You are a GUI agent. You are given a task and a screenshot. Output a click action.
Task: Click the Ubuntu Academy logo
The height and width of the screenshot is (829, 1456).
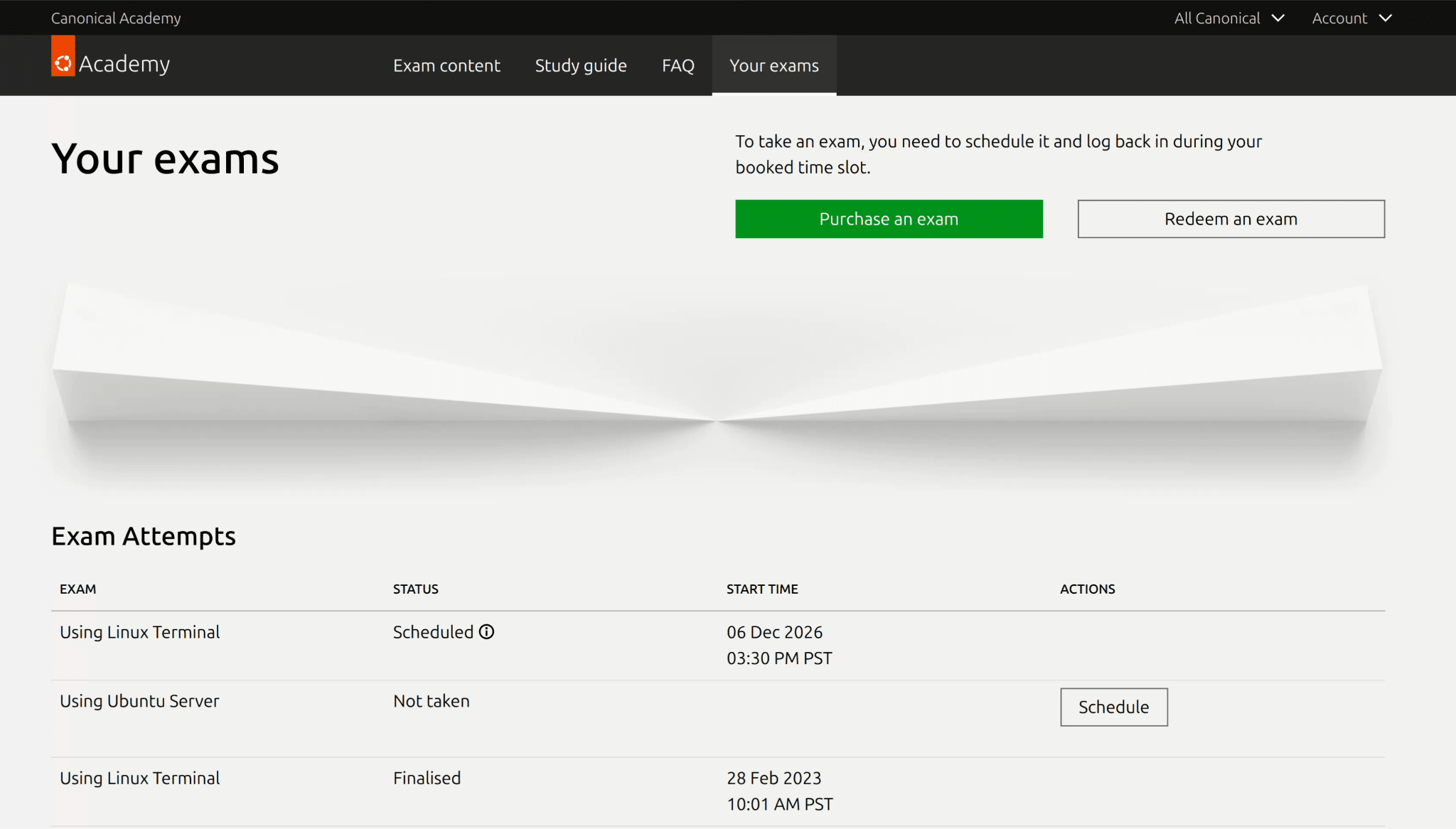[x=110, y=63]
